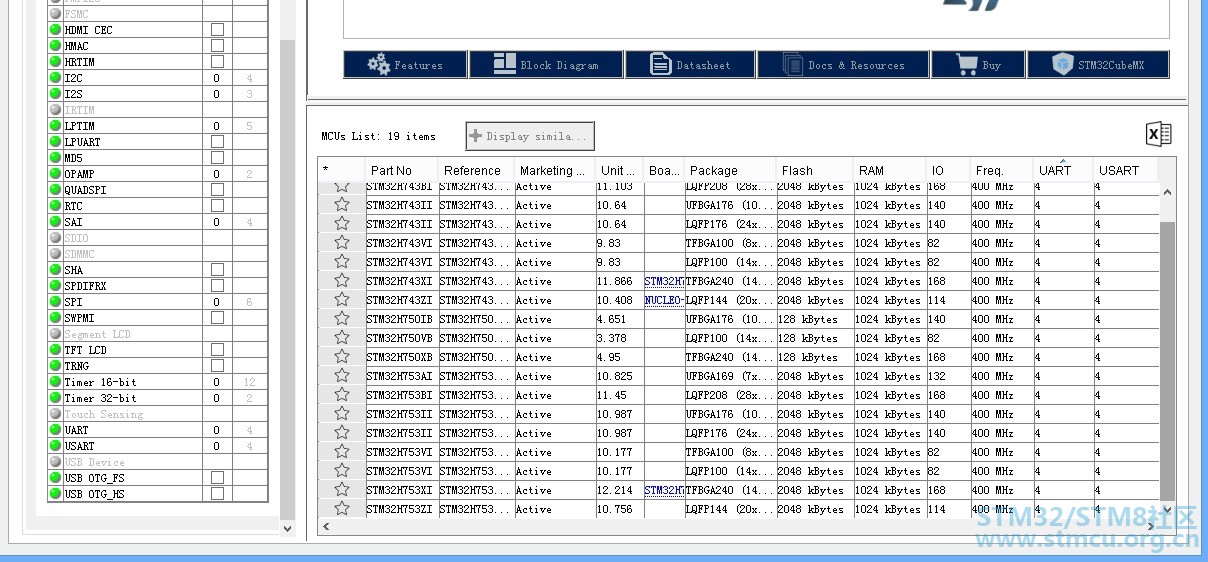Sort table by Package column
Viewport: 1208px width, 562px height.
730,170
